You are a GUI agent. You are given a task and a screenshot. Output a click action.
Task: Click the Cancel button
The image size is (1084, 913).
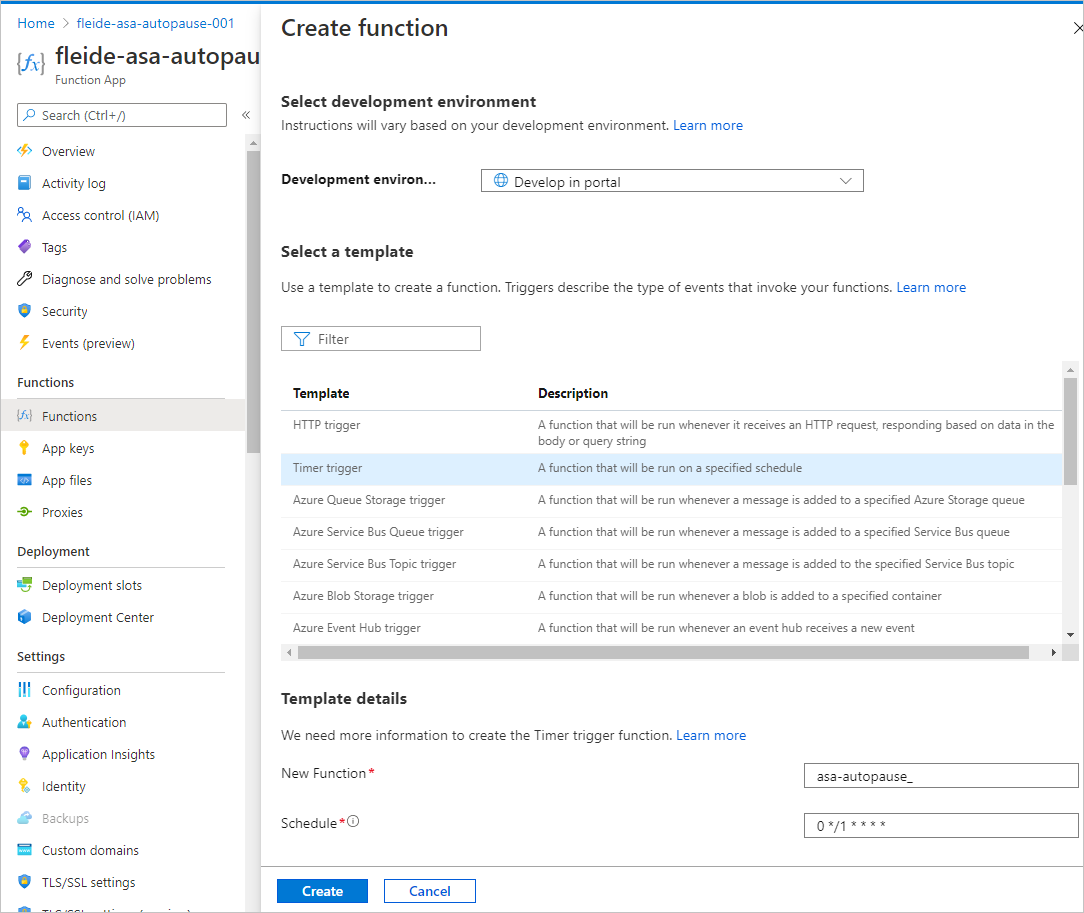click(x=429, y=891)
